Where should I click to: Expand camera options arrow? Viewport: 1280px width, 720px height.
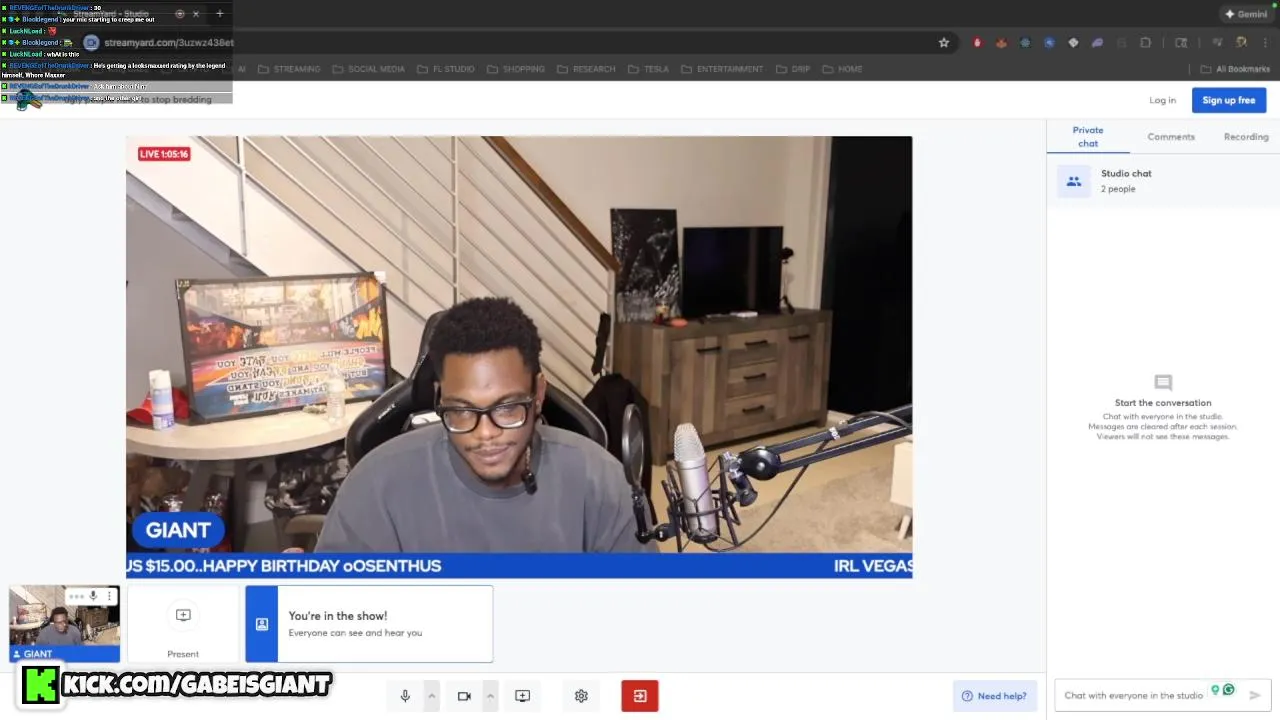click(x=490, y=696)
